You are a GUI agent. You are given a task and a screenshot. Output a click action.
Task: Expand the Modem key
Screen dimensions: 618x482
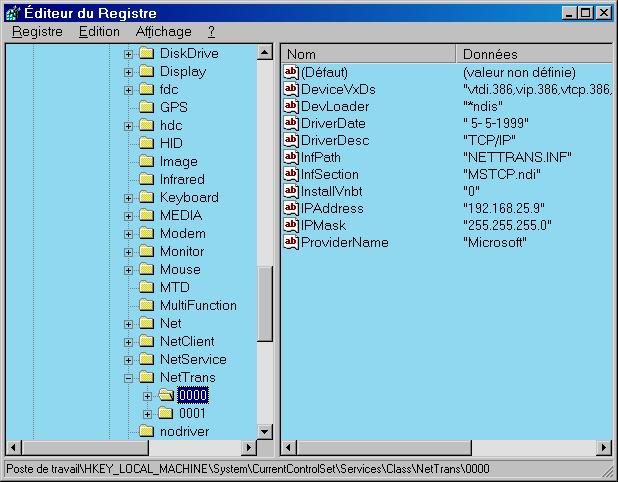pyautogui.click(x=128, y=234)
